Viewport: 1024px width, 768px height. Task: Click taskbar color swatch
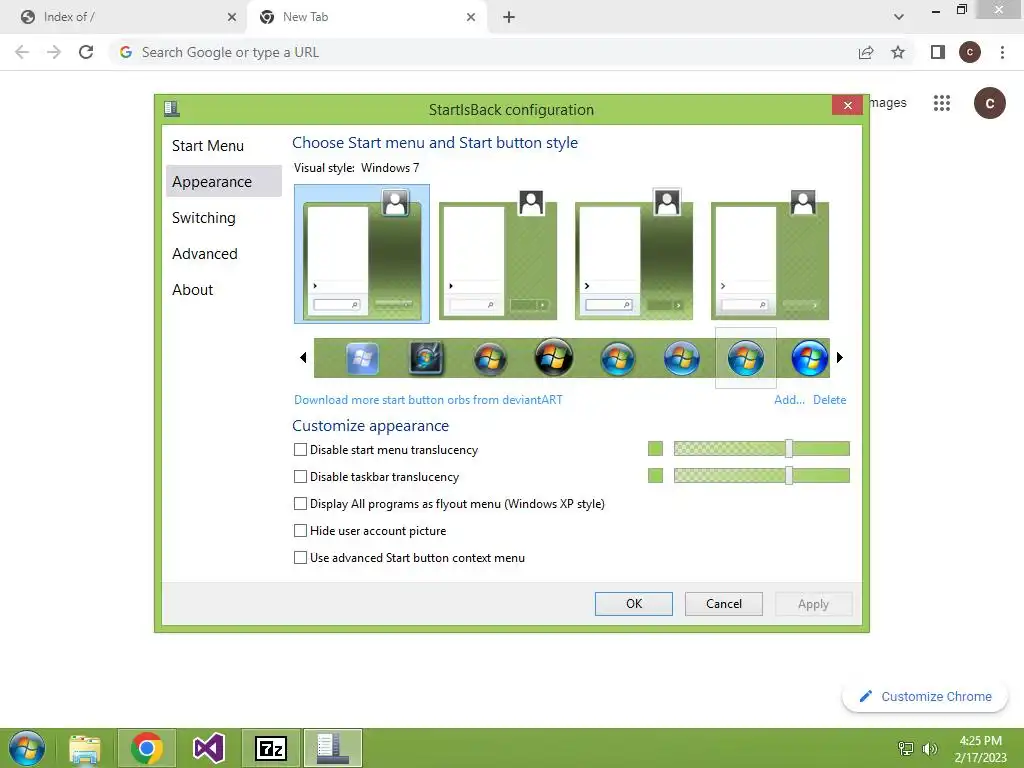click(x=655, y=475)
